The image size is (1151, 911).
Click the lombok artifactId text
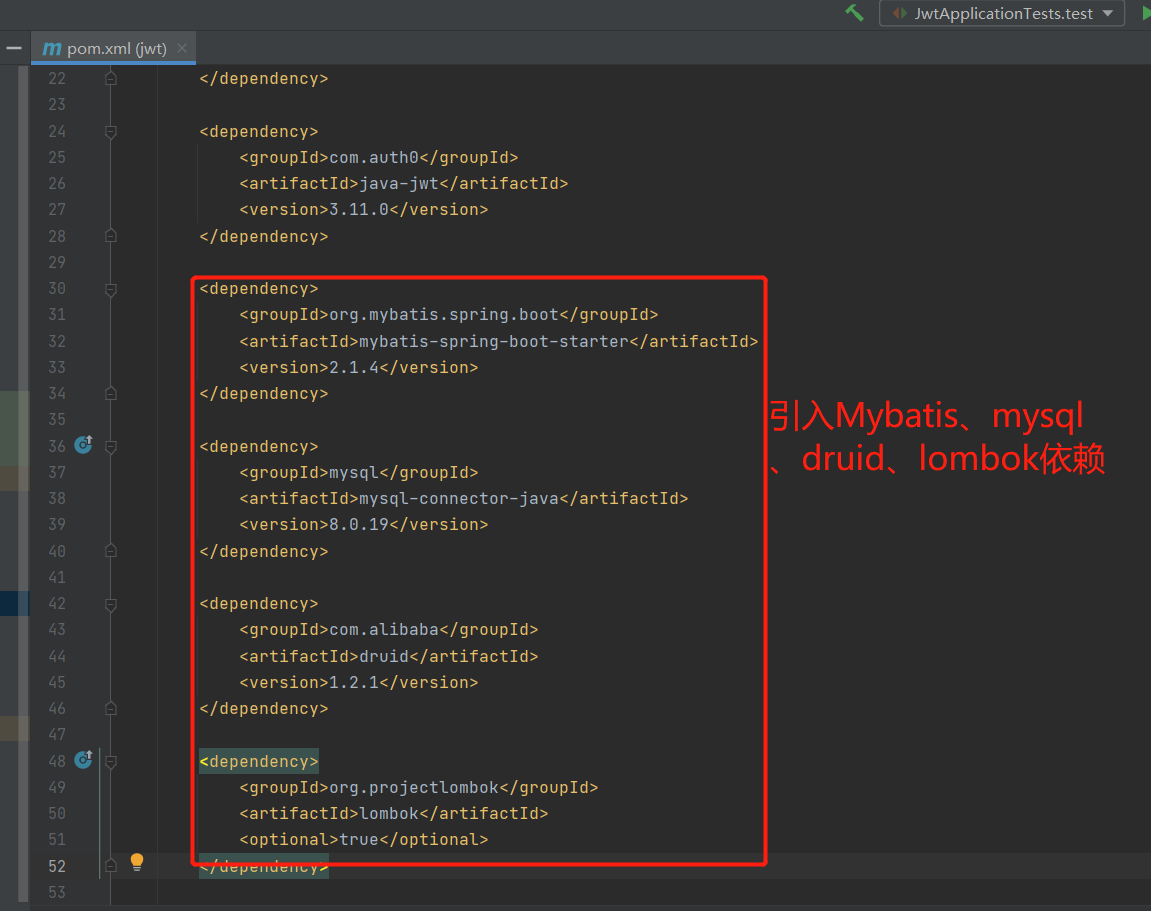click(x=388, y=813)
